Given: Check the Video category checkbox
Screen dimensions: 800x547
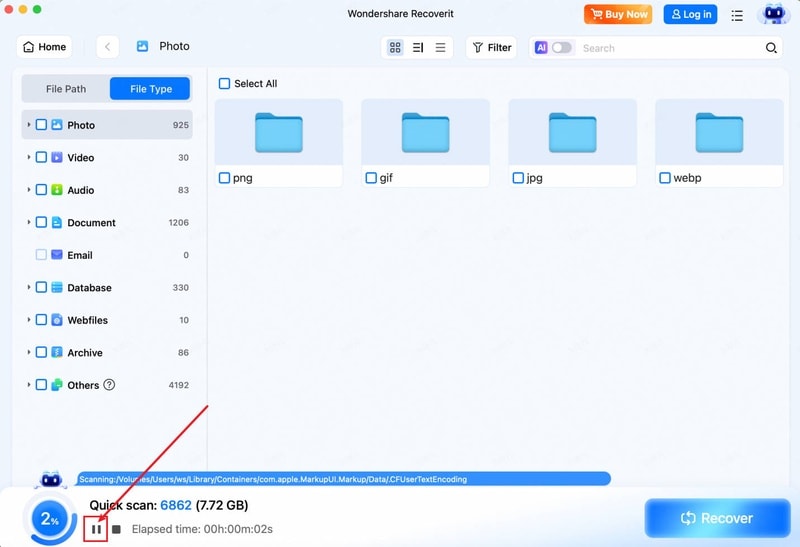Looking at the screenshot, I should coord(41,157).
